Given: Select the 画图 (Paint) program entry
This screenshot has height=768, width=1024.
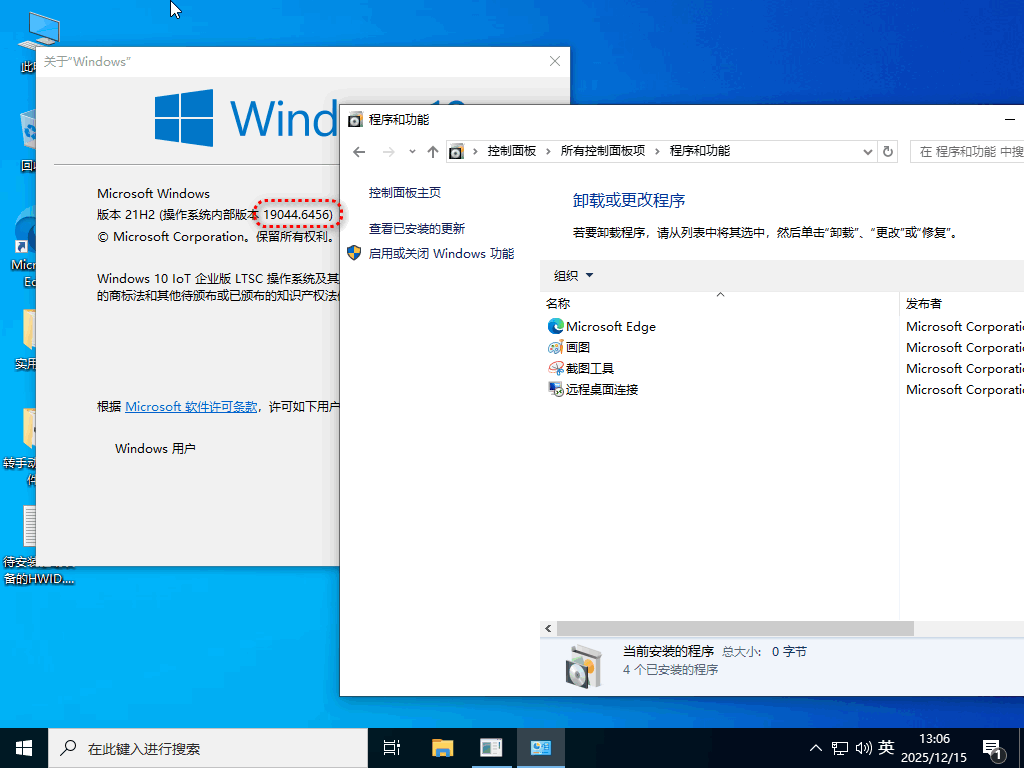Looking at the screenshot, I should (x=578, y=347).
